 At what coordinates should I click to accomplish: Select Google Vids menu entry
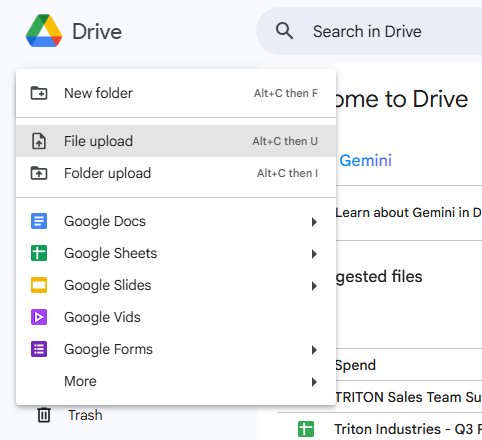[x=176, y=317]
